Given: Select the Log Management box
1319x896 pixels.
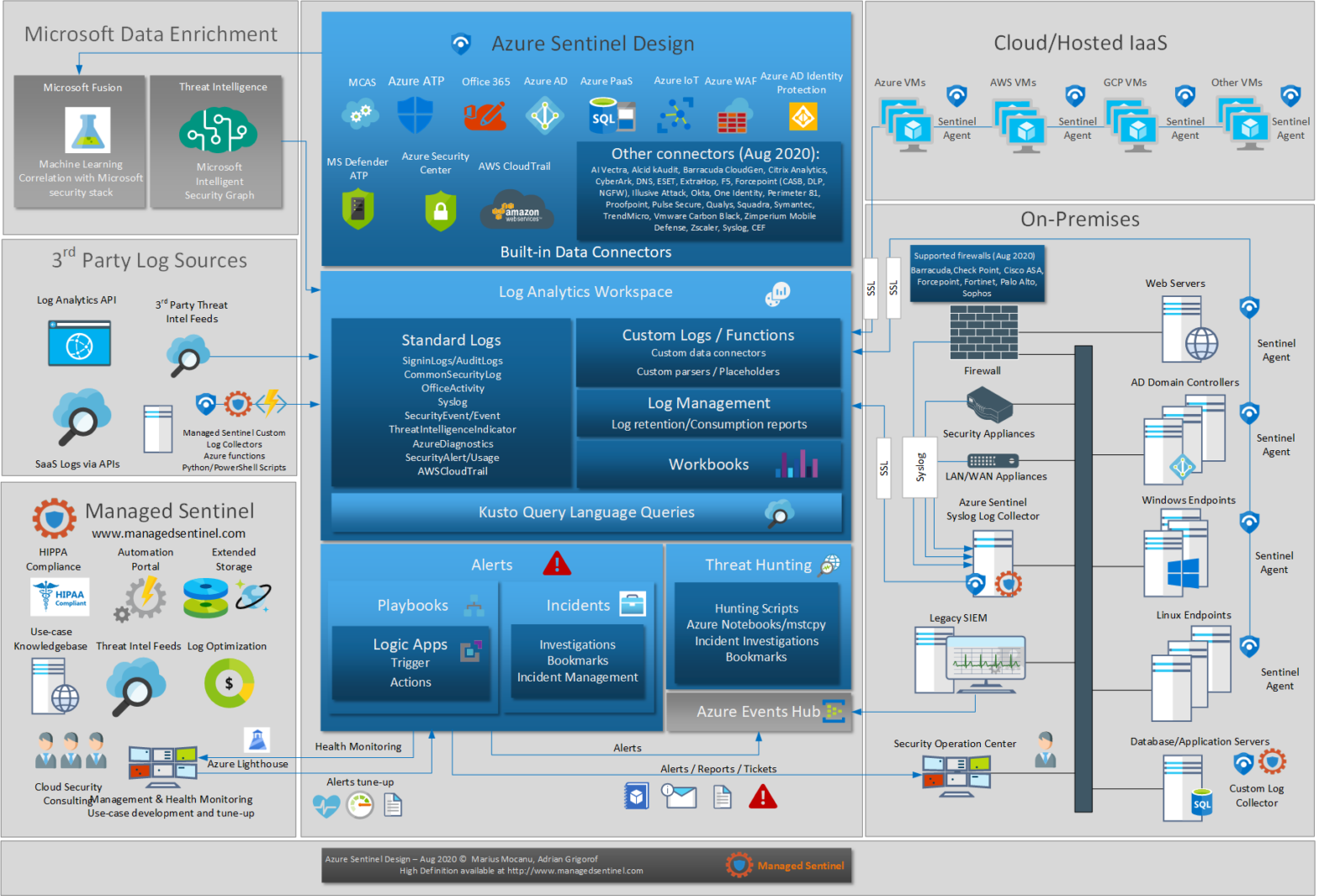Looking at the screenshot, I should 708,412.
